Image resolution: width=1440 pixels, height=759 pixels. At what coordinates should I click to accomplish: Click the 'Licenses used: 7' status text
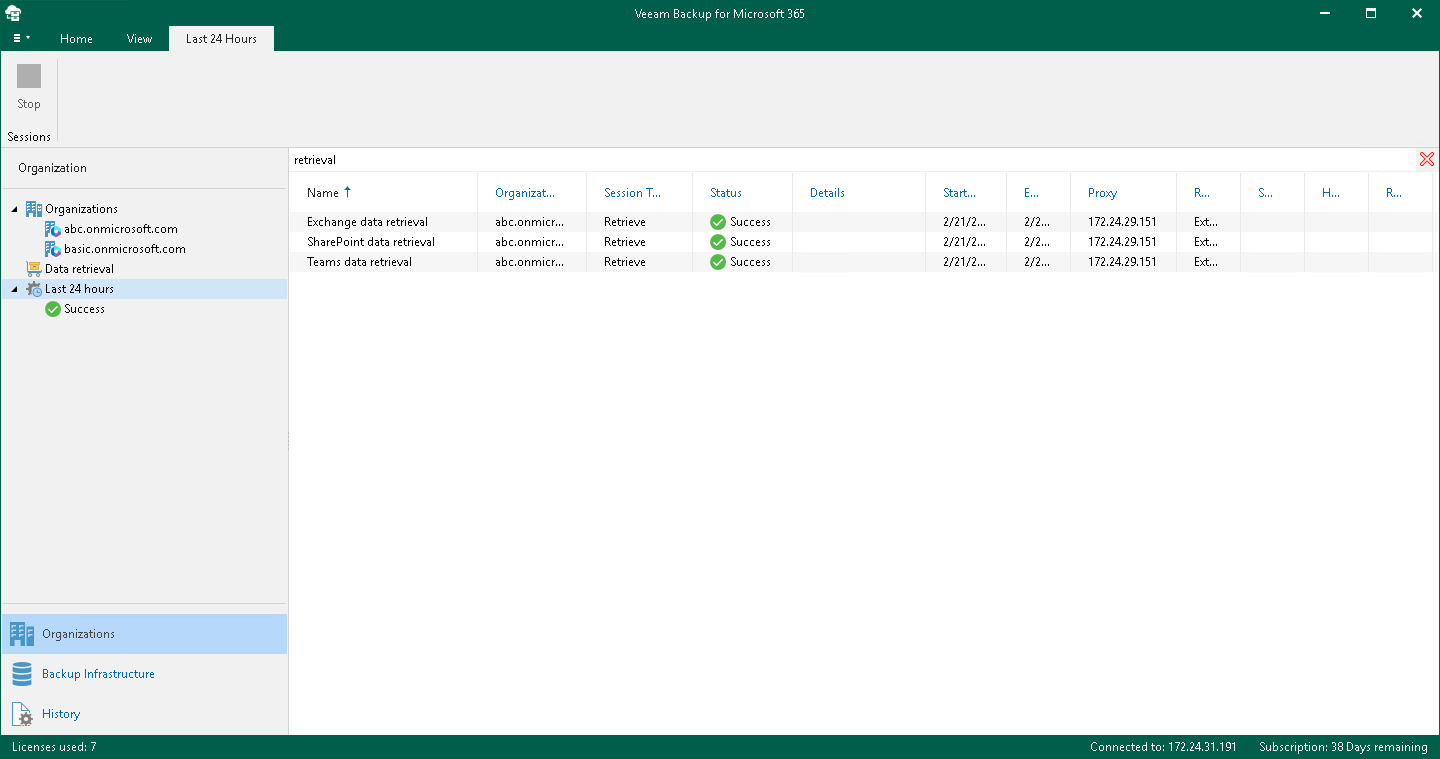click(x=54, y=747)
